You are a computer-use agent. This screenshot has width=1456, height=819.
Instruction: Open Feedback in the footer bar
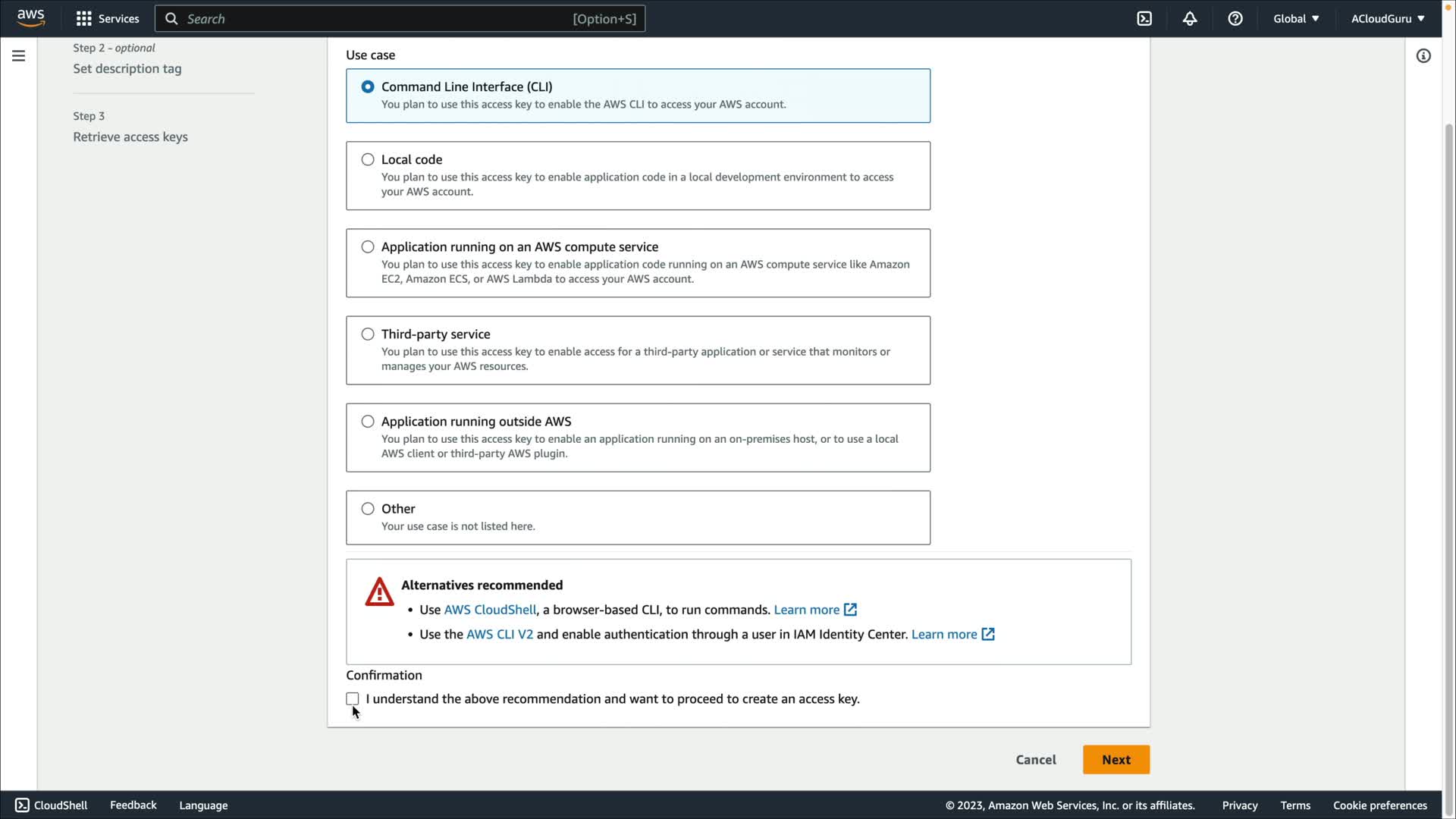click(133, 805)
